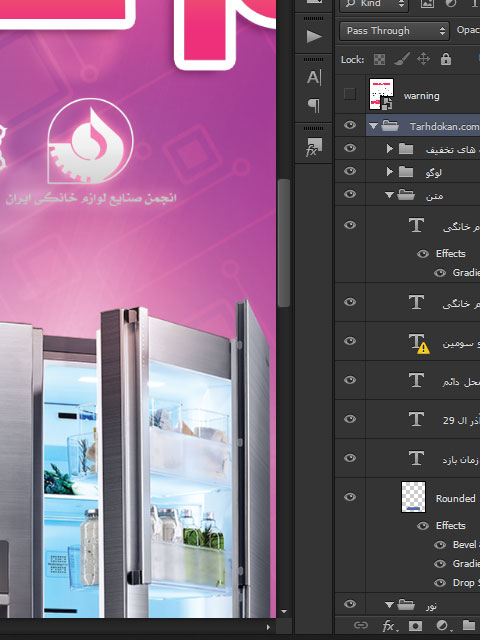
Task: Open the Pass Through blend mode dropdown
Action: pos(394,31)
